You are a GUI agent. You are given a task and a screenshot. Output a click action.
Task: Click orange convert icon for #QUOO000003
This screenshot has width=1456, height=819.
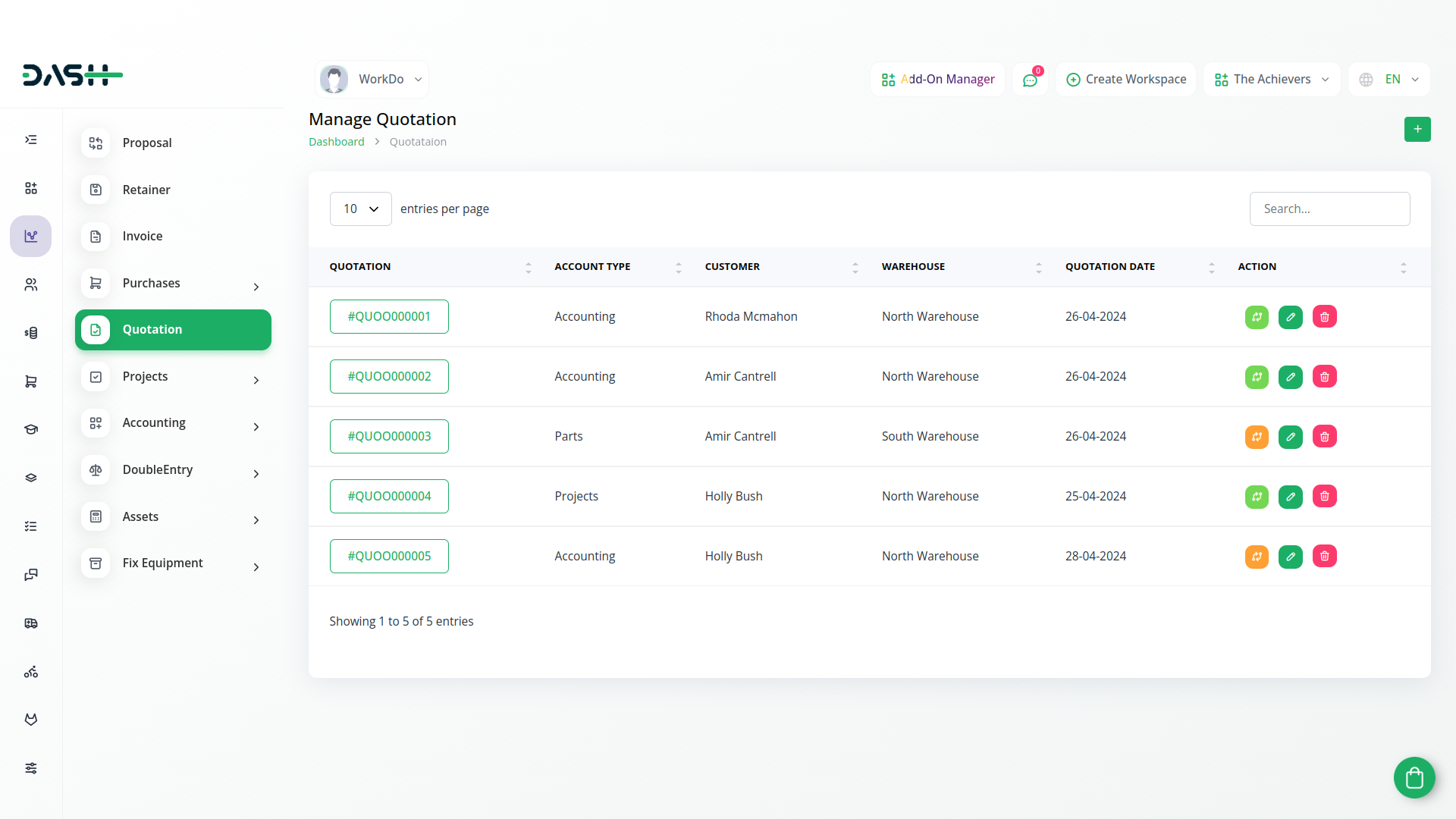(x=1257, y=437)
